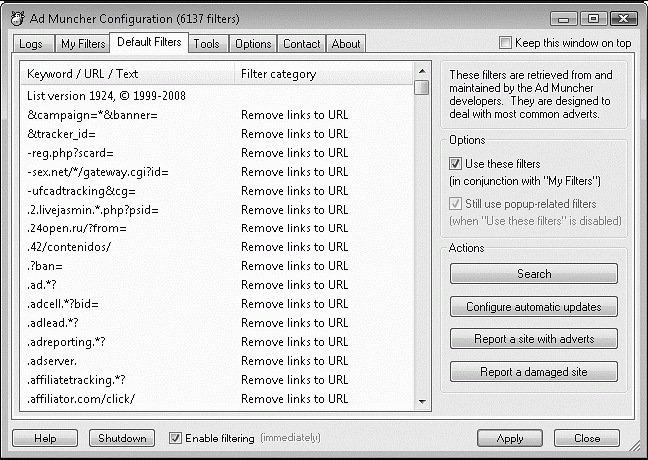The image size is (648, 460).
Task: Select the .adreporting.*? filter row
Action: [217, 342]
